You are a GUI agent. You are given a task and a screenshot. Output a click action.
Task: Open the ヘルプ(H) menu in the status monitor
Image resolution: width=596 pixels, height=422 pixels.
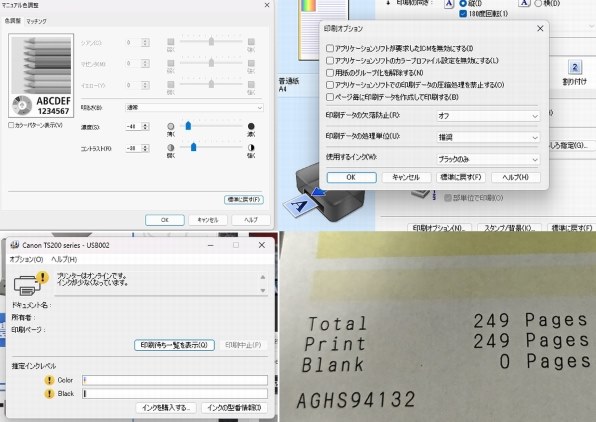pos(64,259)
